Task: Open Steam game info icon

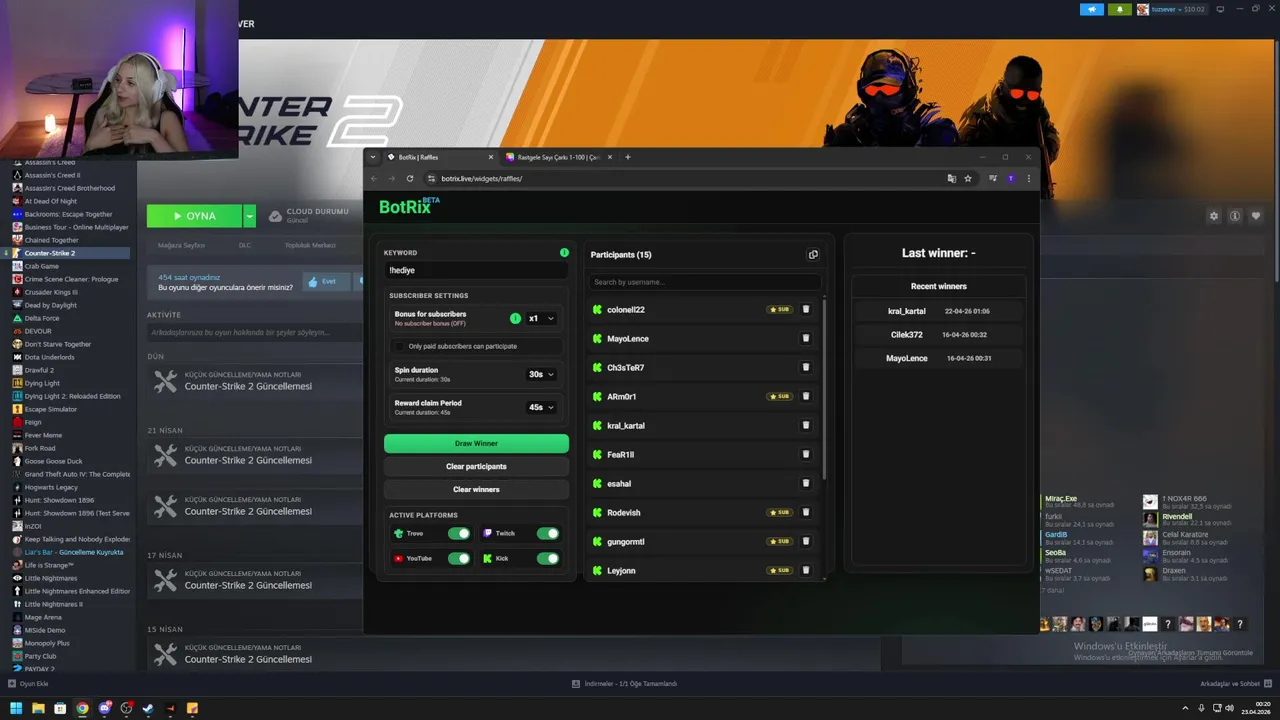Action: point(1235,216)
